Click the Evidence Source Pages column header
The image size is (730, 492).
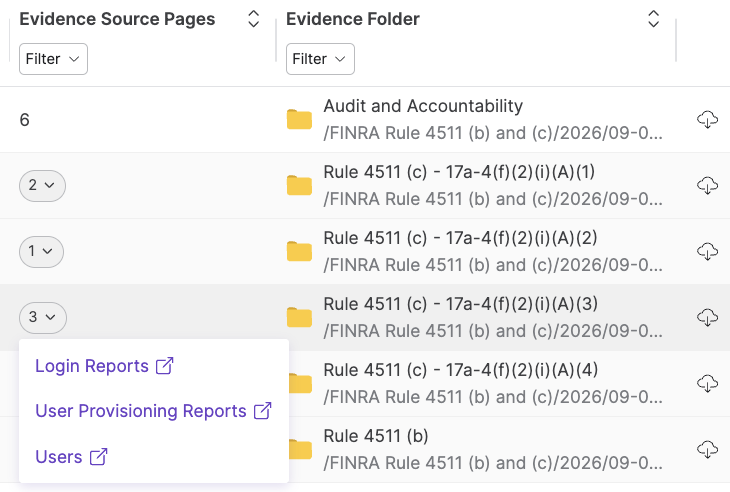pyautogui.click(x=117, y=19)
